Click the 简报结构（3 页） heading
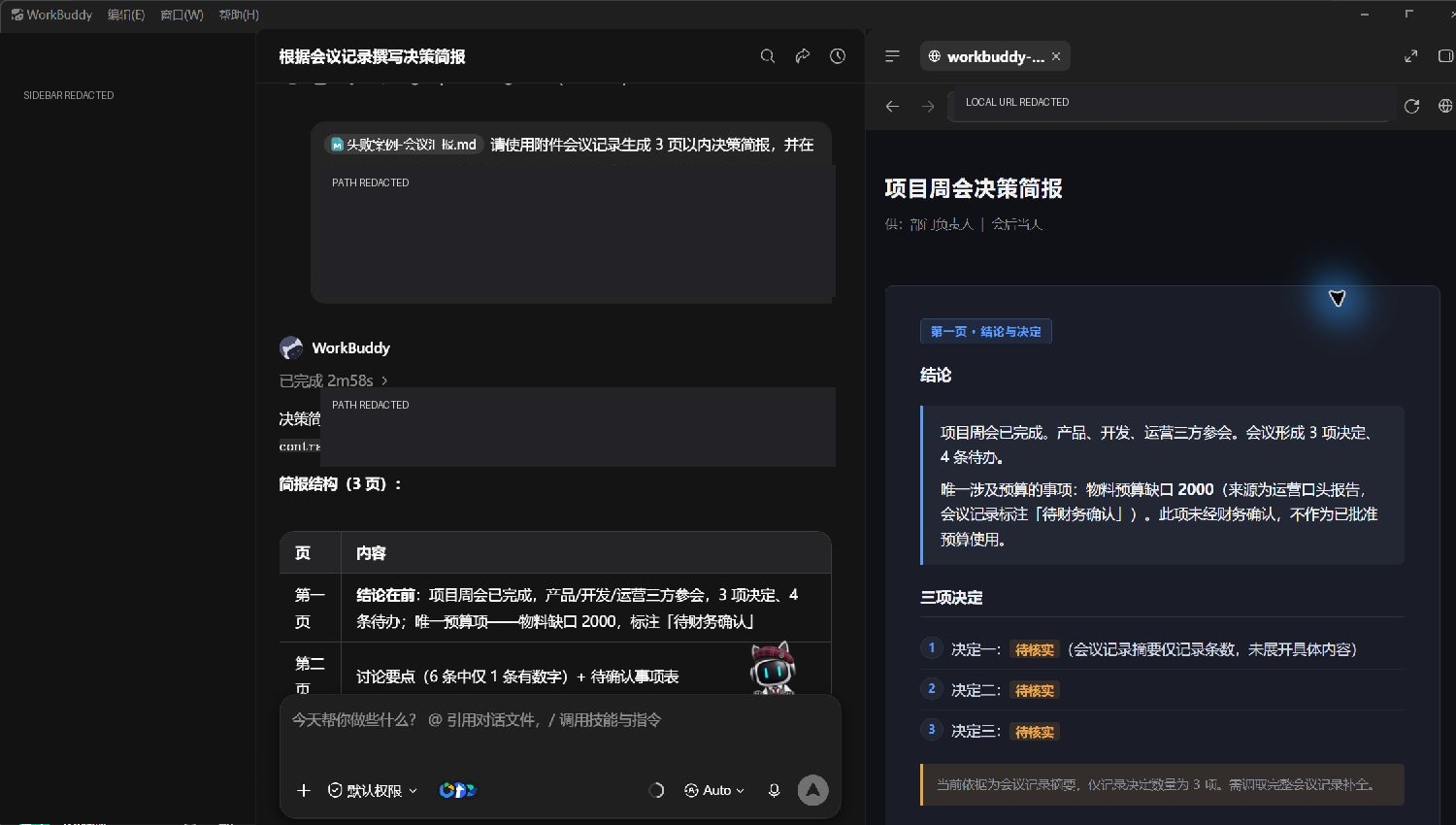1456x825 pixels. click(x=340, y=483)
